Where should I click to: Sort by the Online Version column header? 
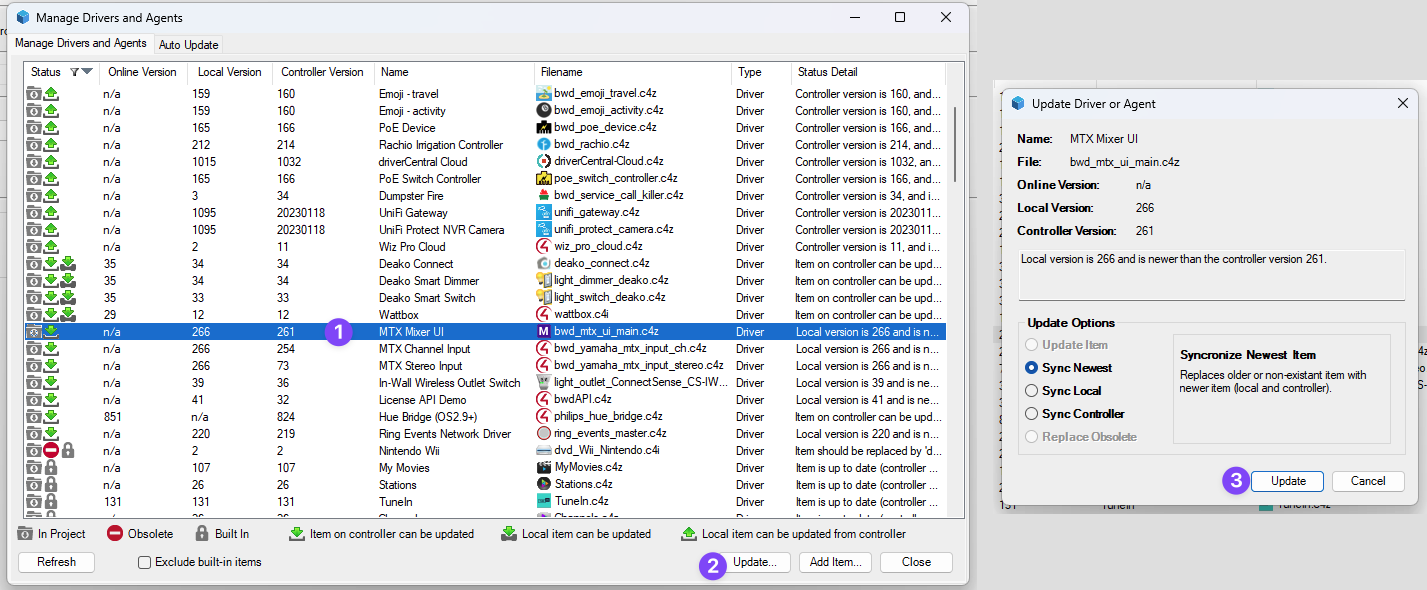(x=142, y=72)
